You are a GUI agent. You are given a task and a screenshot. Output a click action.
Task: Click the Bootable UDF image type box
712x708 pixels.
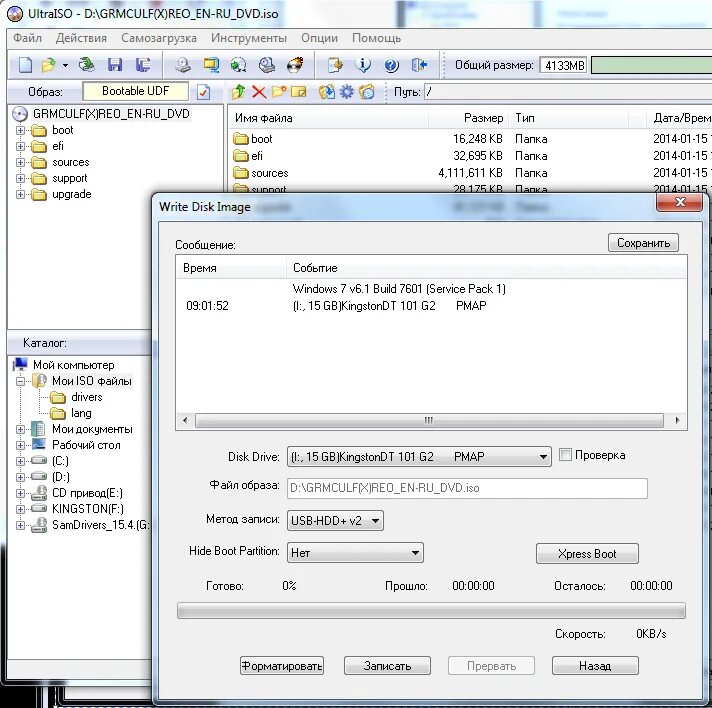pyautogui.click(x=135, y=91)
